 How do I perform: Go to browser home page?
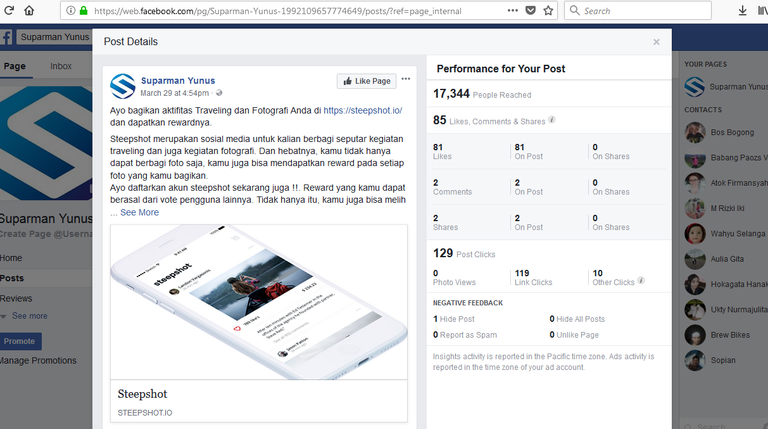pos(29,10)
